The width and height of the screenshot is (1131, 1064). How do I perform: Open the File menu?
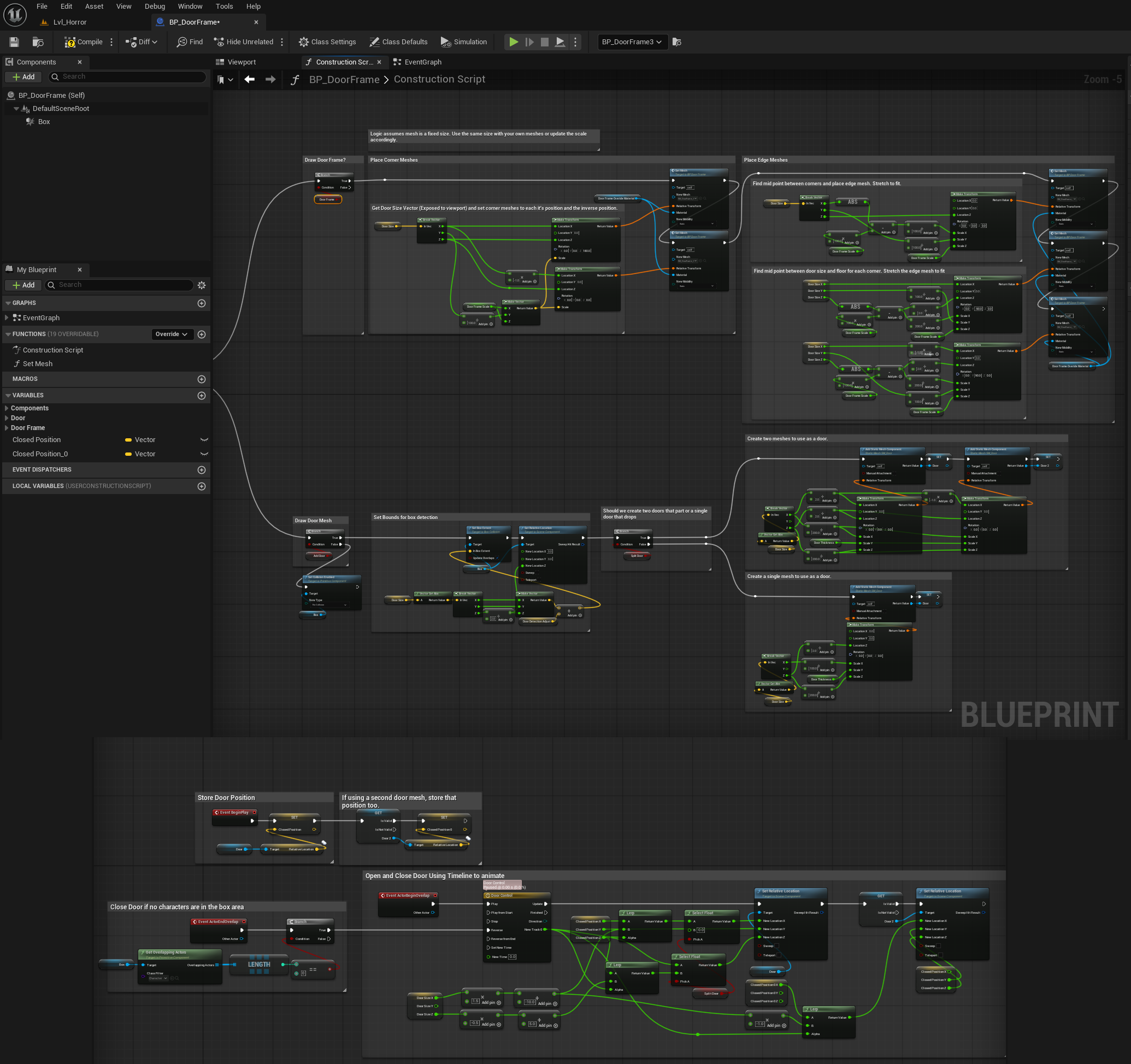[x=42, y=6]
